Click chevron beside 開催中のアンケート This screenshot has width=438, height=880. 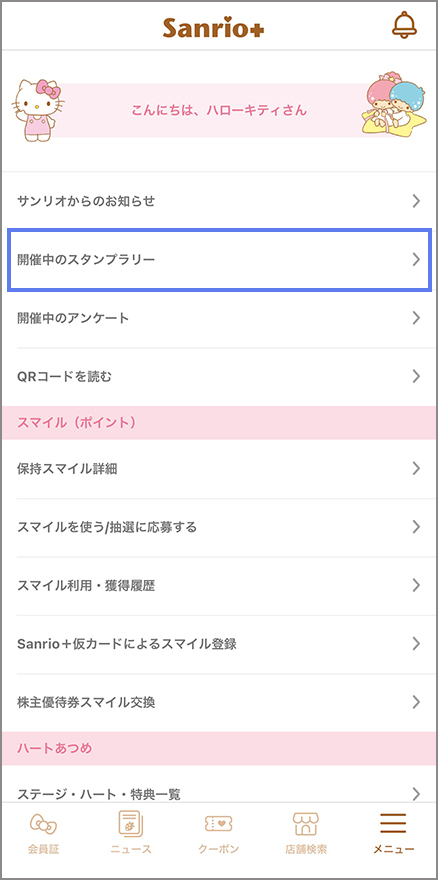416,318
